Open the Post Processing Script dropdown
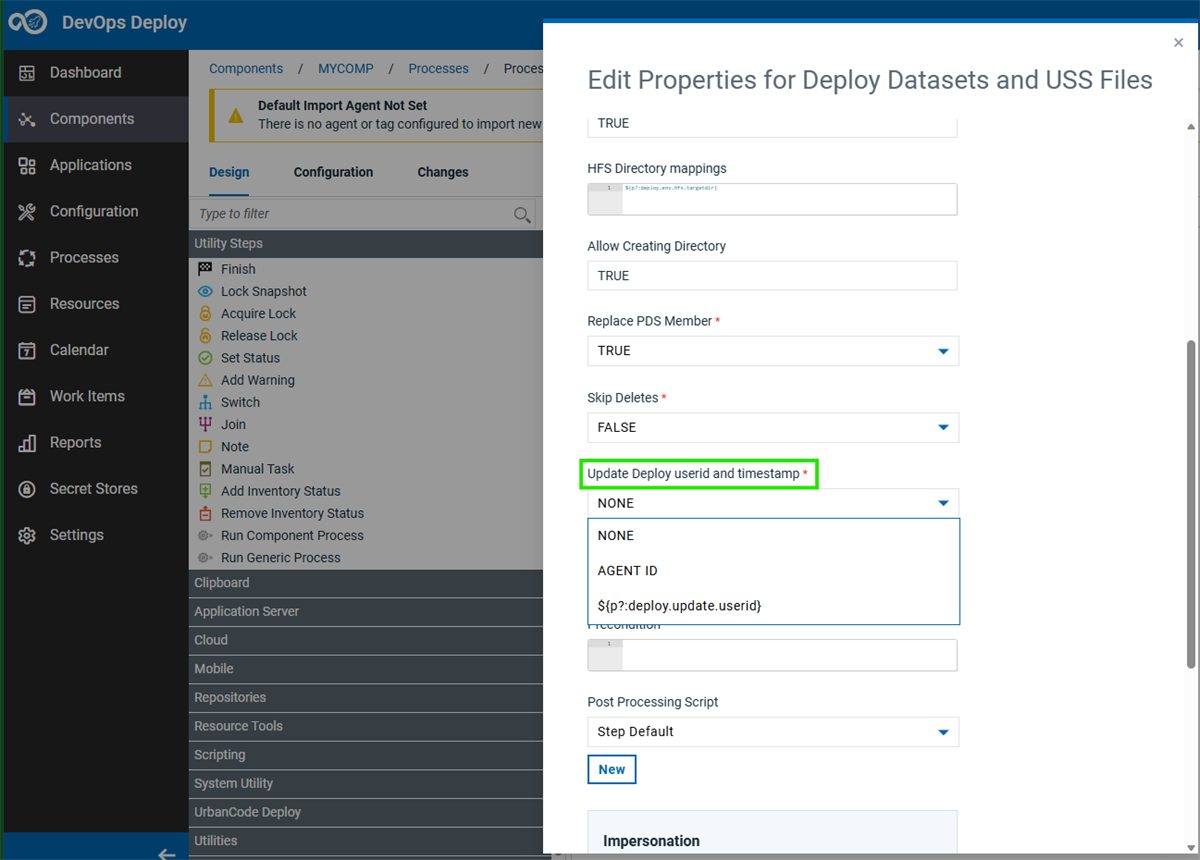This screenshot has height=860, width=1200. 773,732
